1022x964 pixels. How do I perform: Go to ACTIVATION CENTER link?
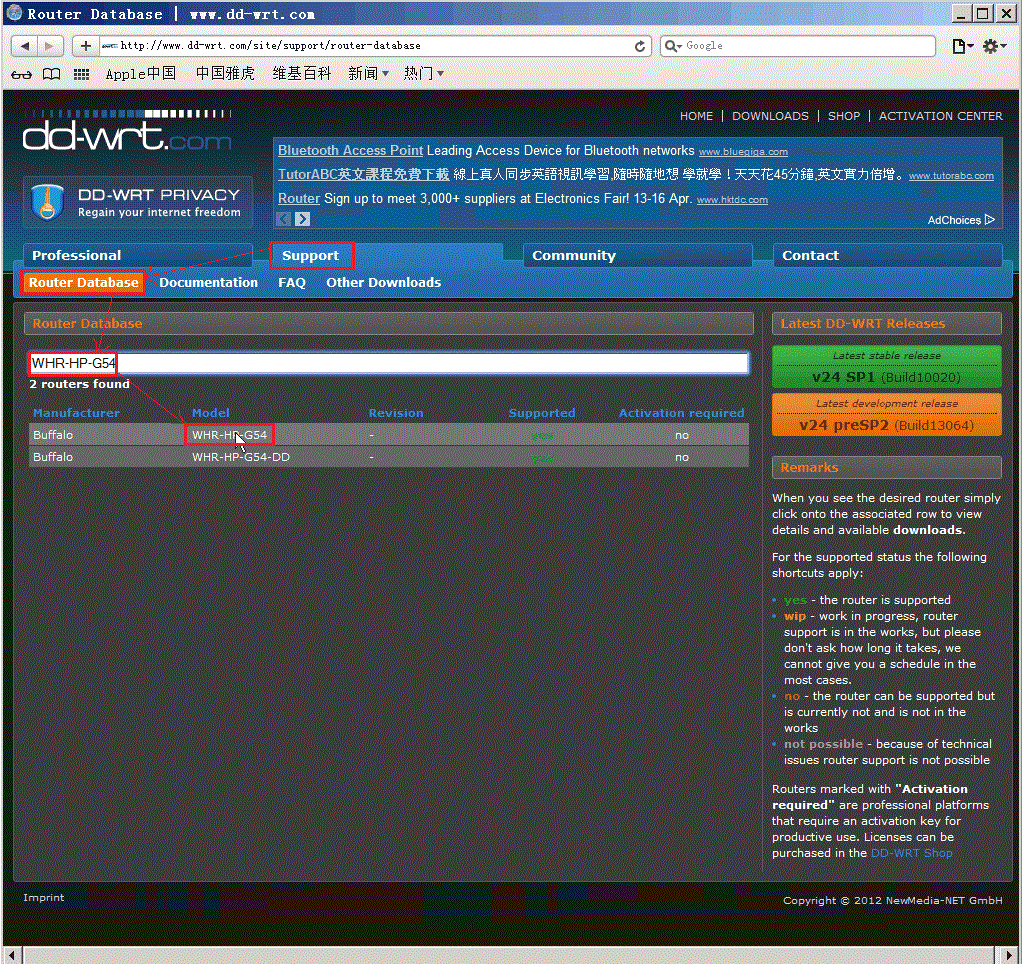[940, 116]
